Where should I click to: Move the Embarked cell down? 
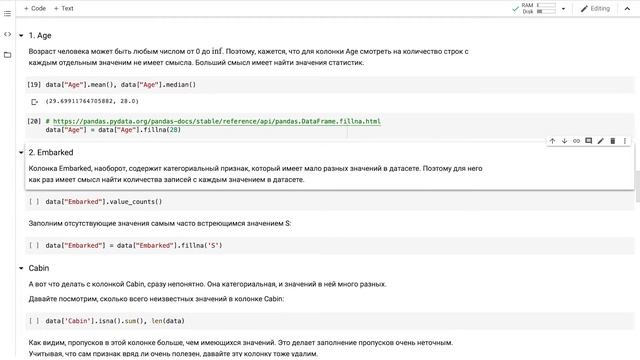[x=564, y=141]
